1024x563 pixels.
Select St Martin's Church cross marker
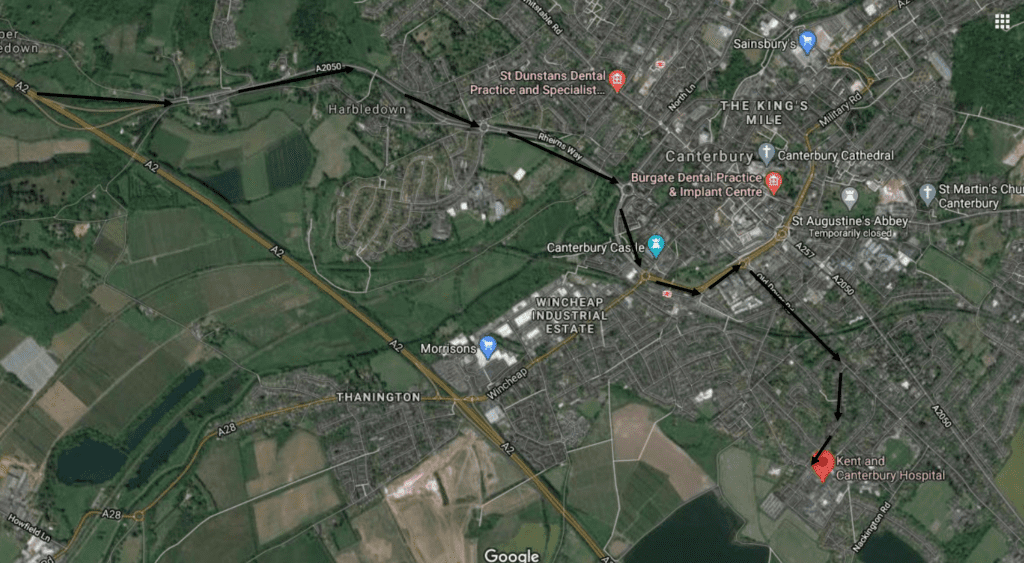(x=927, y=194)
